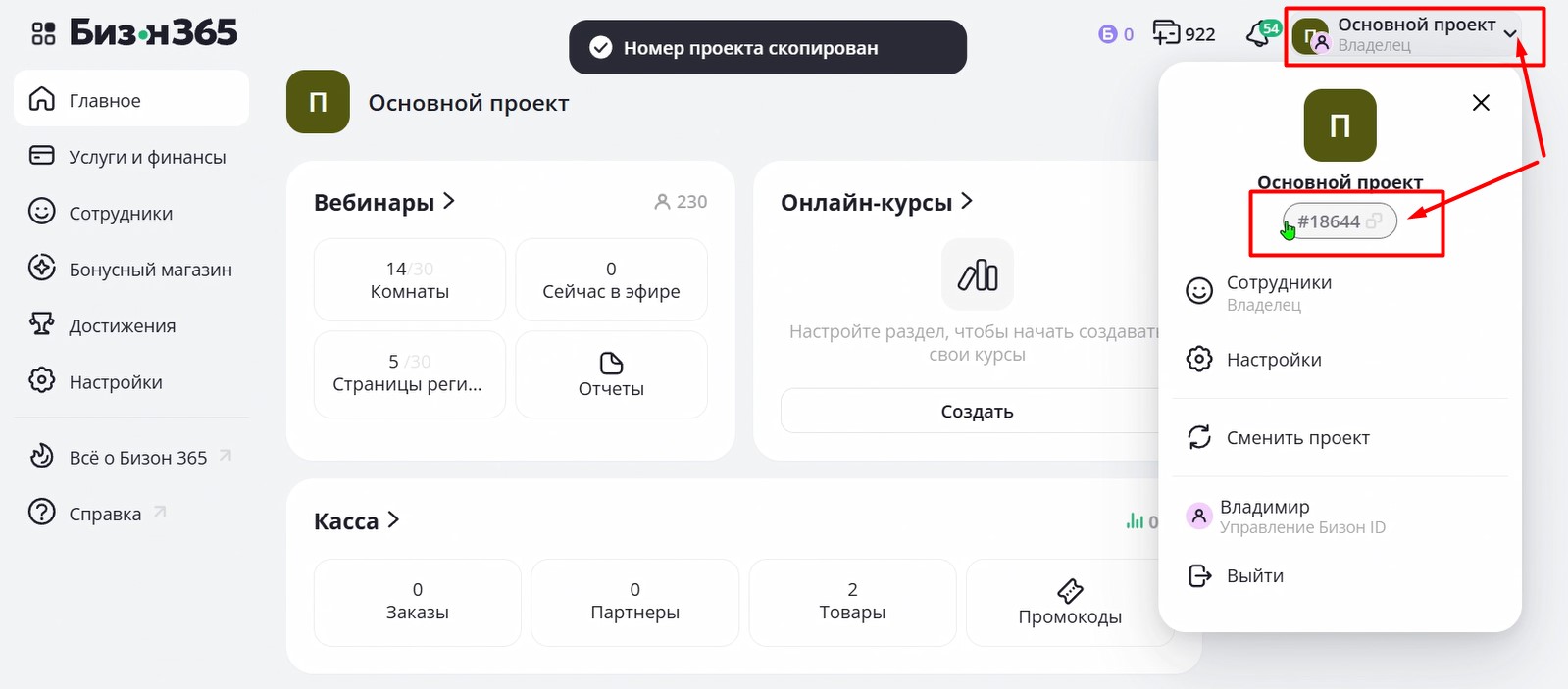This screenshot has width=1568, height=689.
Task: Expand the Касса section chevron
Action: coord(393,520)
